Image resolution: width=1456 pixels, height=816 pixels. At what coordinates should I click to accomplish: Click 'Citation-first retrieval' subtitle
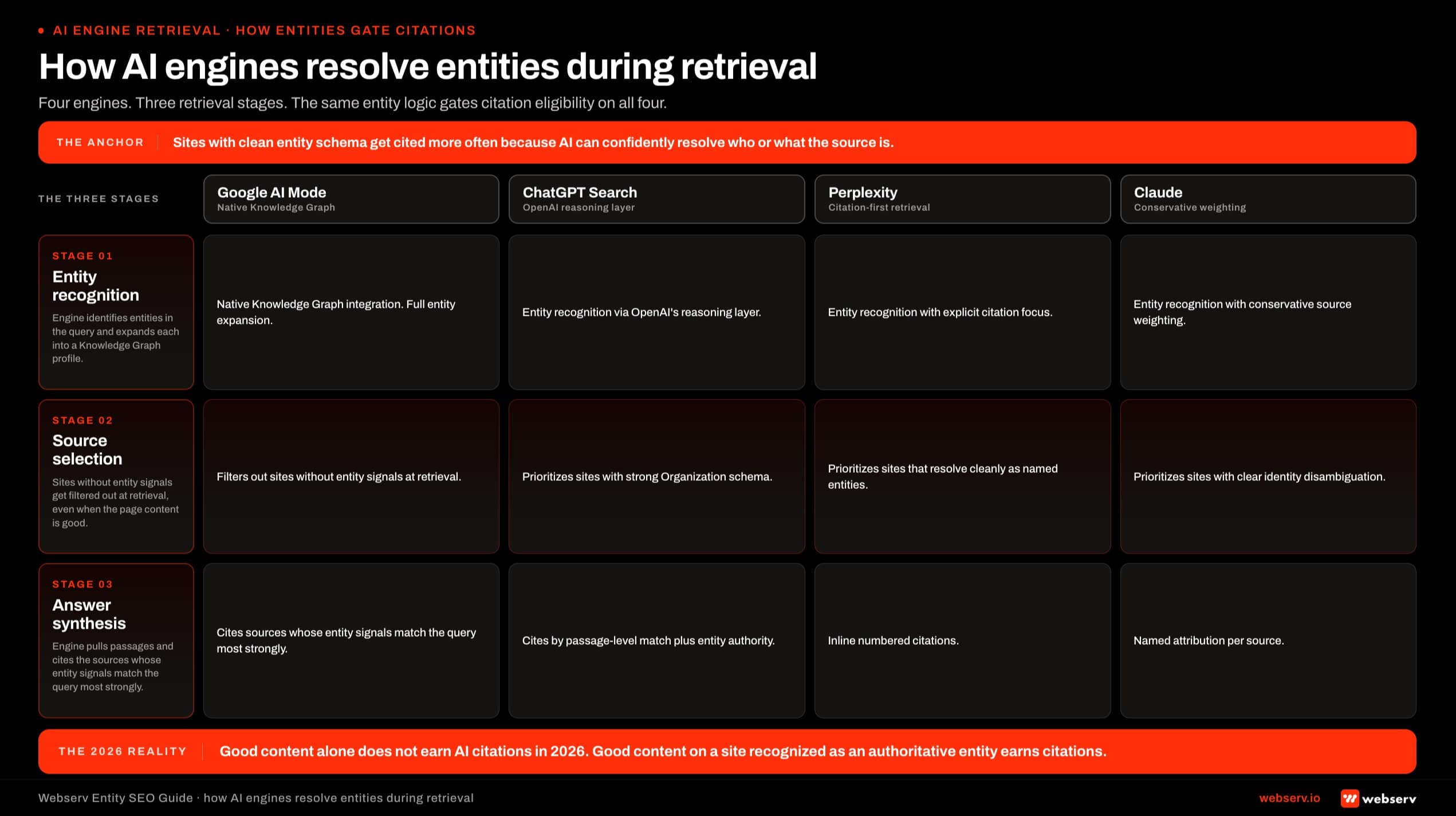click(x=879, y=207)
